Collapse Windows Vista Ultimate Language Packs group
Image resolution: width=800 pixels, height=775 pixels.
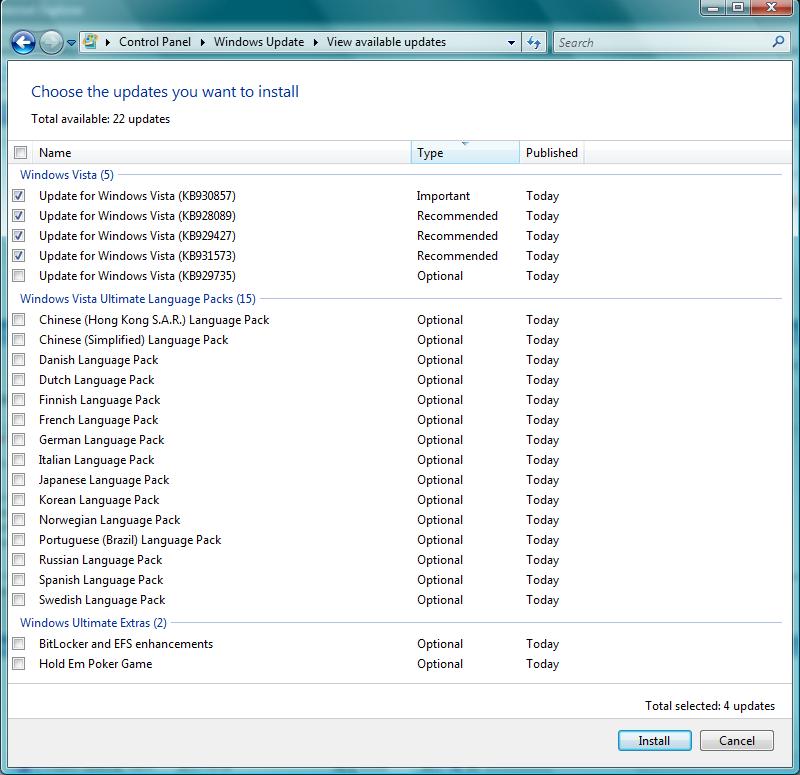(138, 298)
